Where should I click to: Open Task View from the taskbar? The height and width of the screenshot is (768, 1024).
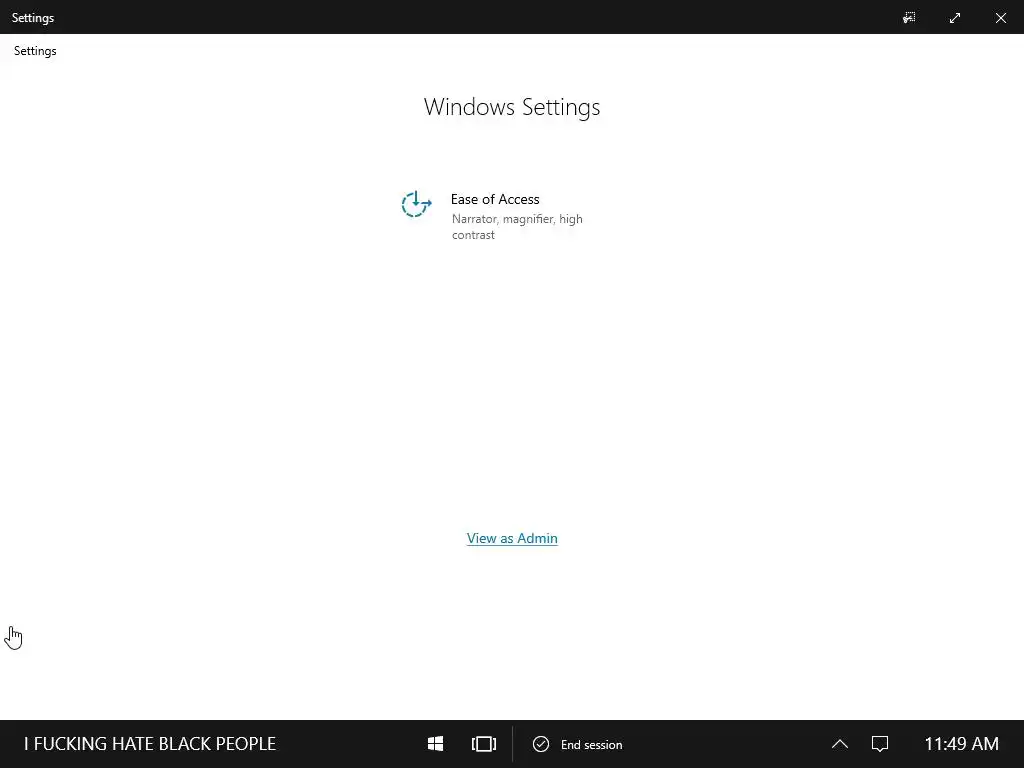(x=484, y=744)
